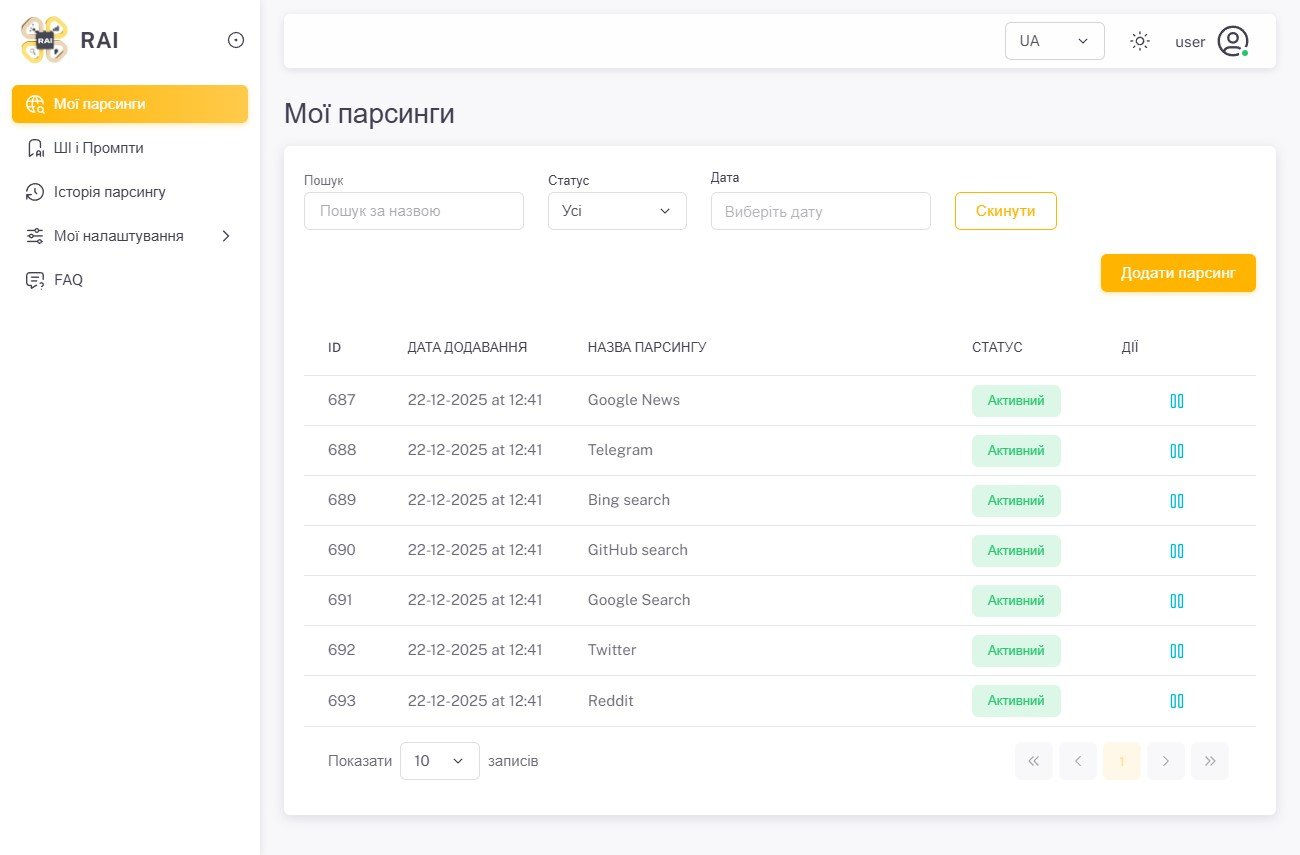The image size is (1300, 855).
Task: Pause the Google News parsing task
Action: 1177,400
